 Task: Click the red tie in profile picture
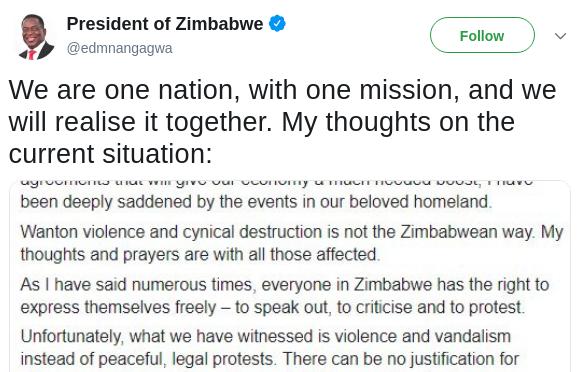tap(32, 55)
